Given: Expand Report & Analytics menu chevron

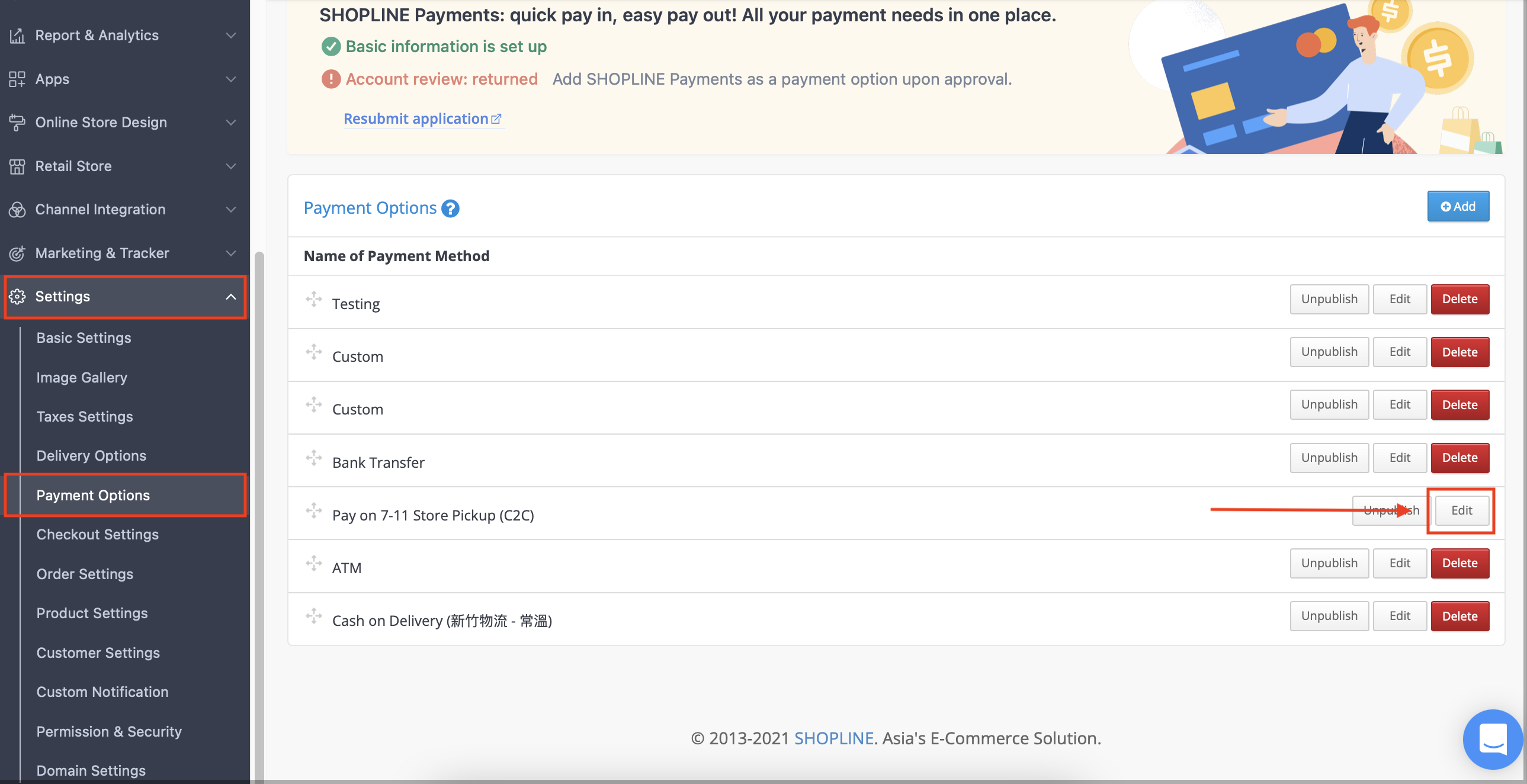Looking at the screenshot, I should [x=231, y=36].
